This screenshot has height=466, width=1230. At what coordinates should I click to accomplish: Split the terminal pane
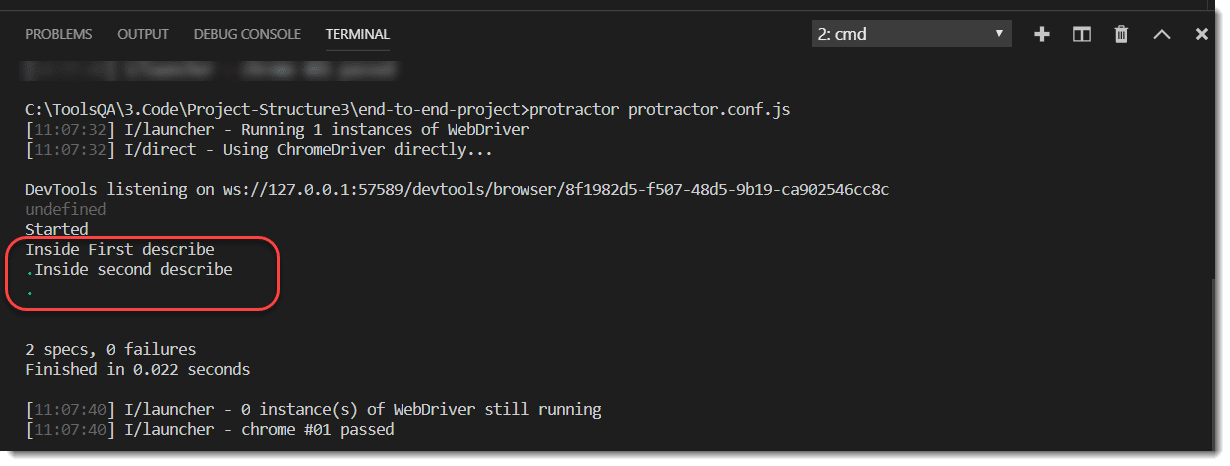[1082, 34]
